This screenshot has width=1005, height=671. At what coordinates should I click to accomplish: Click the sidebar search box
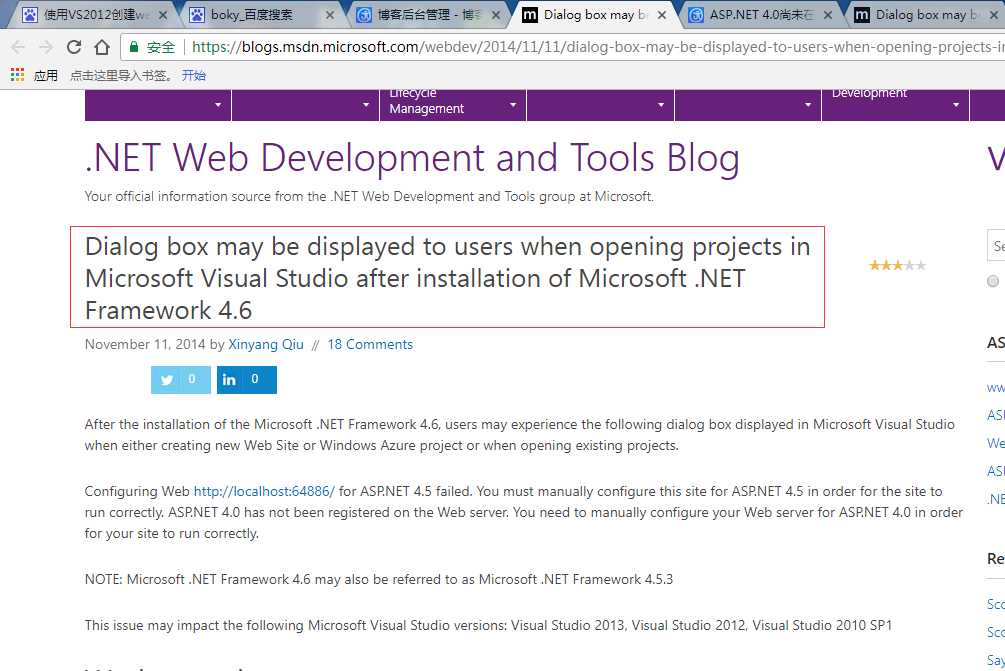996,245
